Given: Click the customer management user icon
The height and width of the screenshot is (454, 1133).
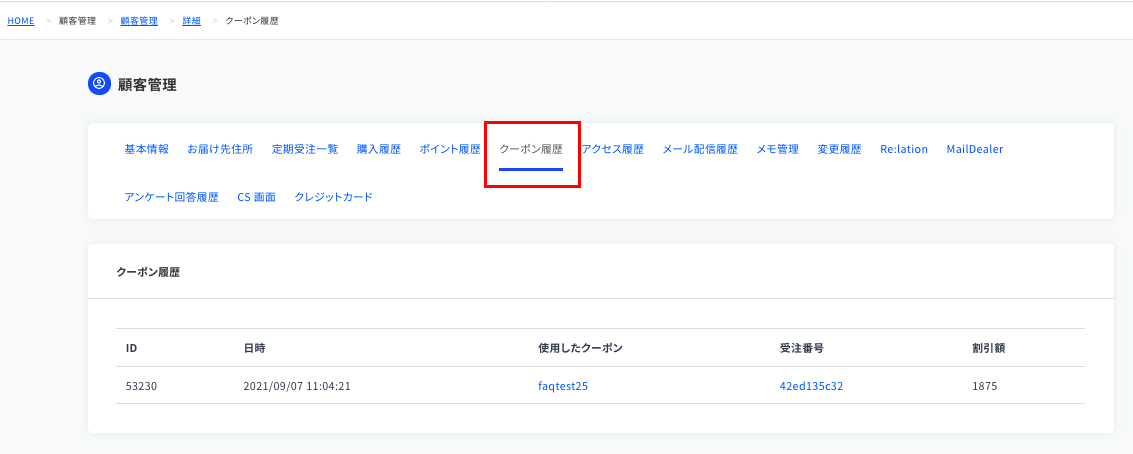Looking at the screenshot, I should [99, 84].
